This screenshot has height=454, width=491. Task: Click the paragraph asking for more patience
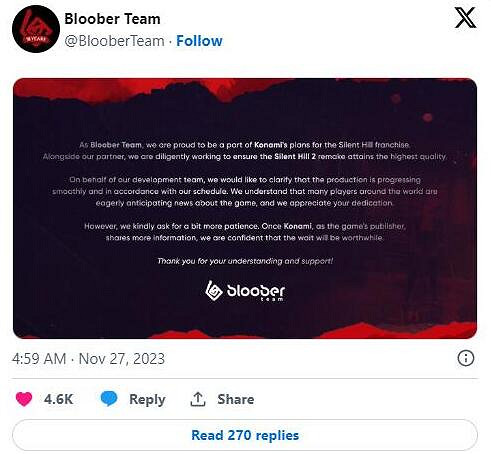coord(245,232)
